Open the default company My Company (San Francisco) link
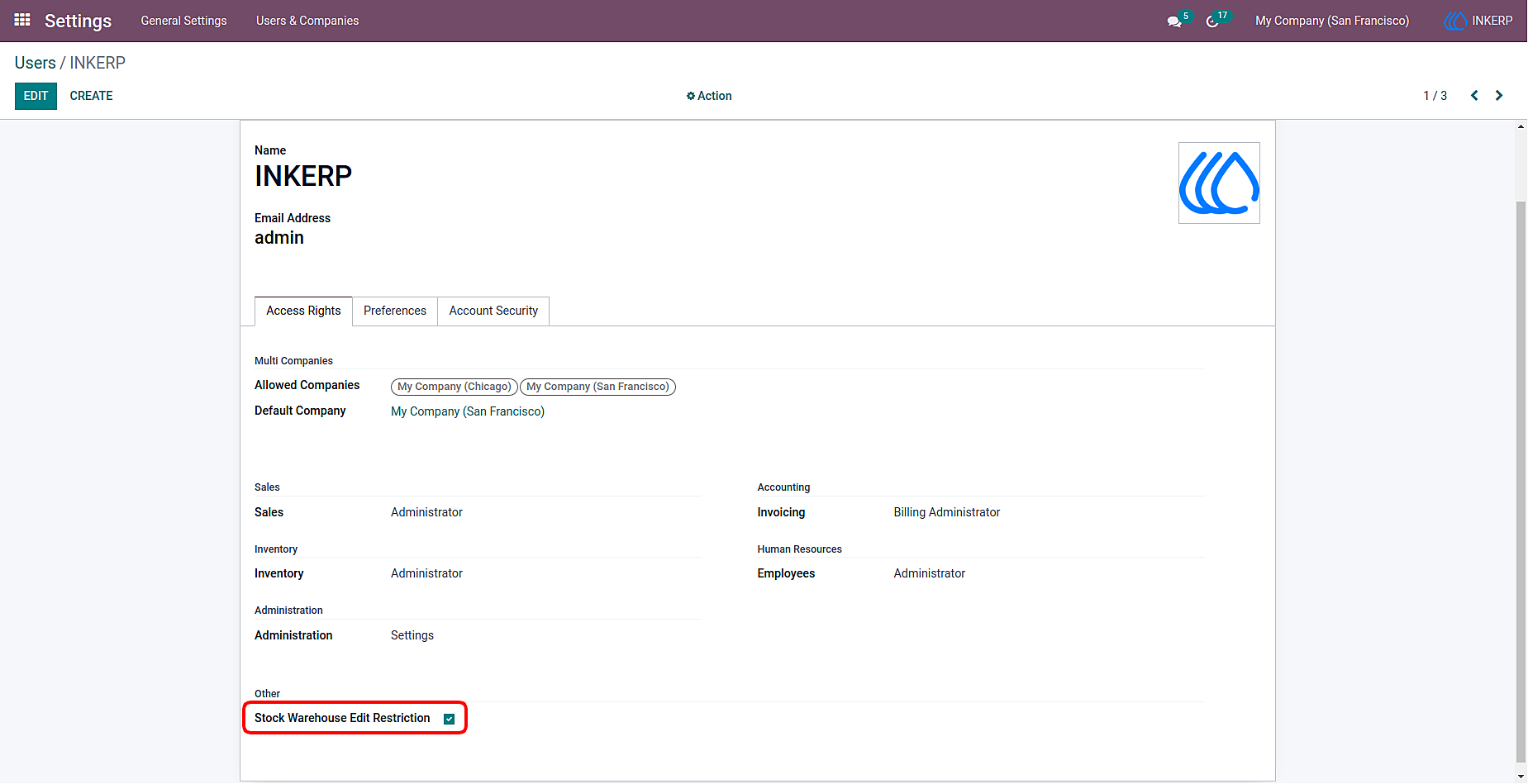Viewport: 1528px width, 784px height. (x=468, y=411)
